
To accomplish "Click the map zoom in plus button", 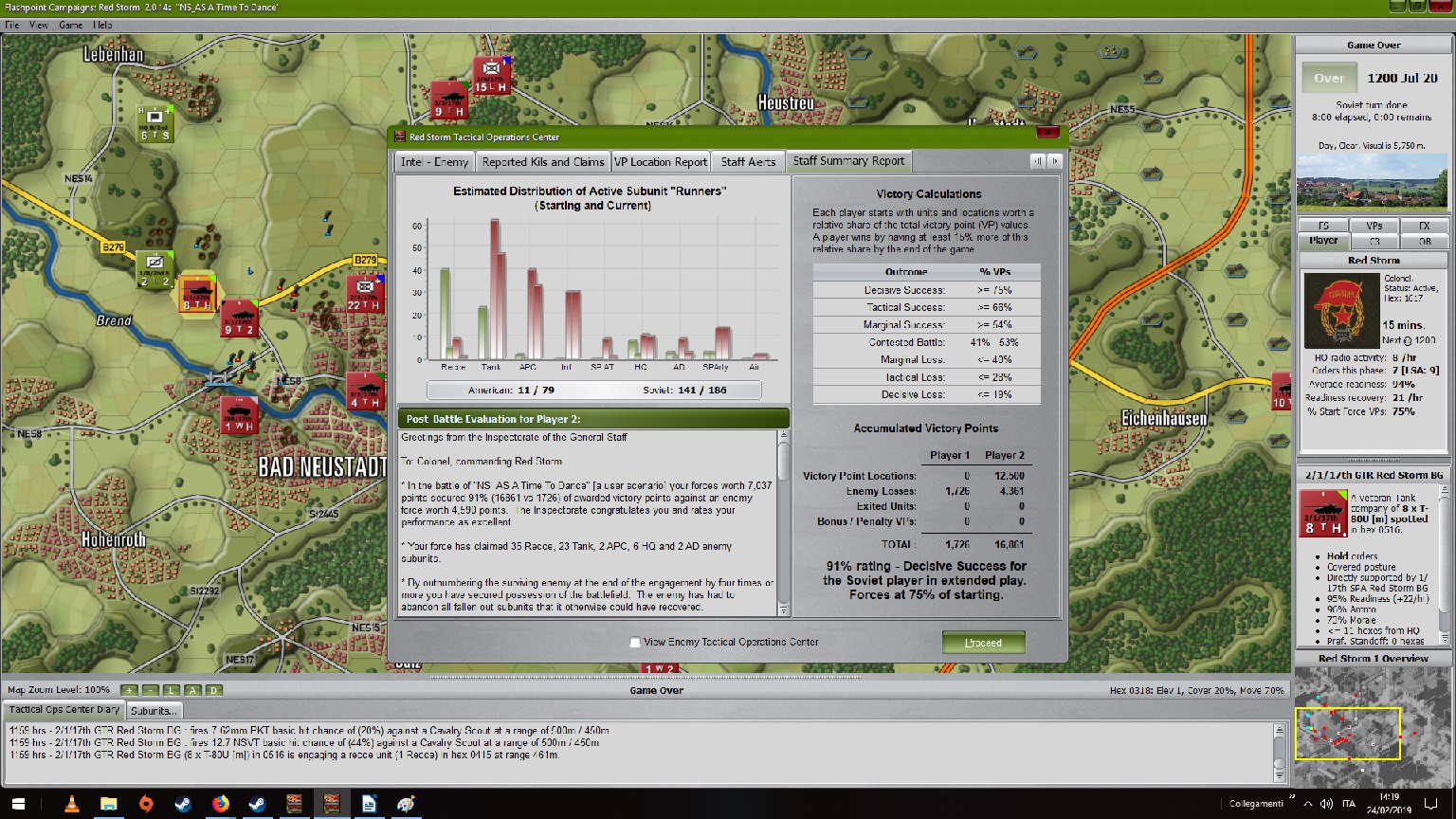I will pyautogui.click(x=129, y=690).
